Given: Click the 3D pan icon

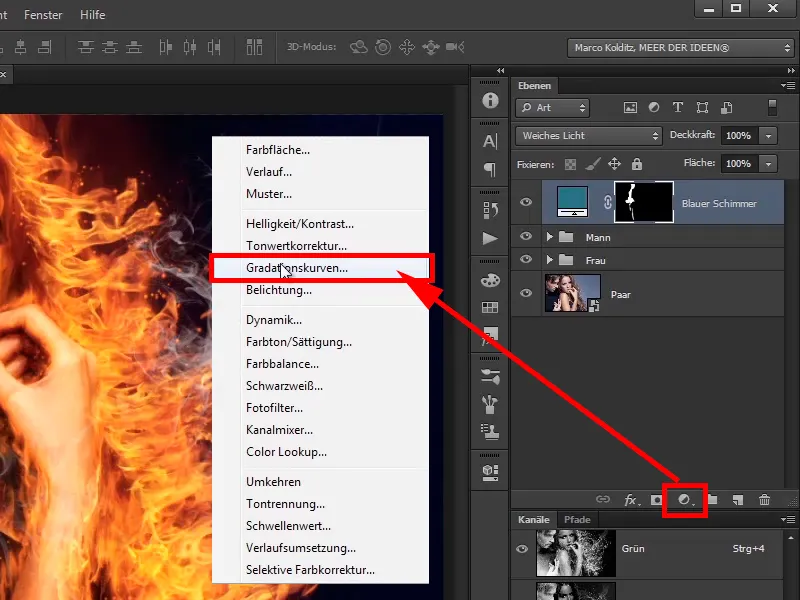Looking at the screenshot, I should coord(407,47).
